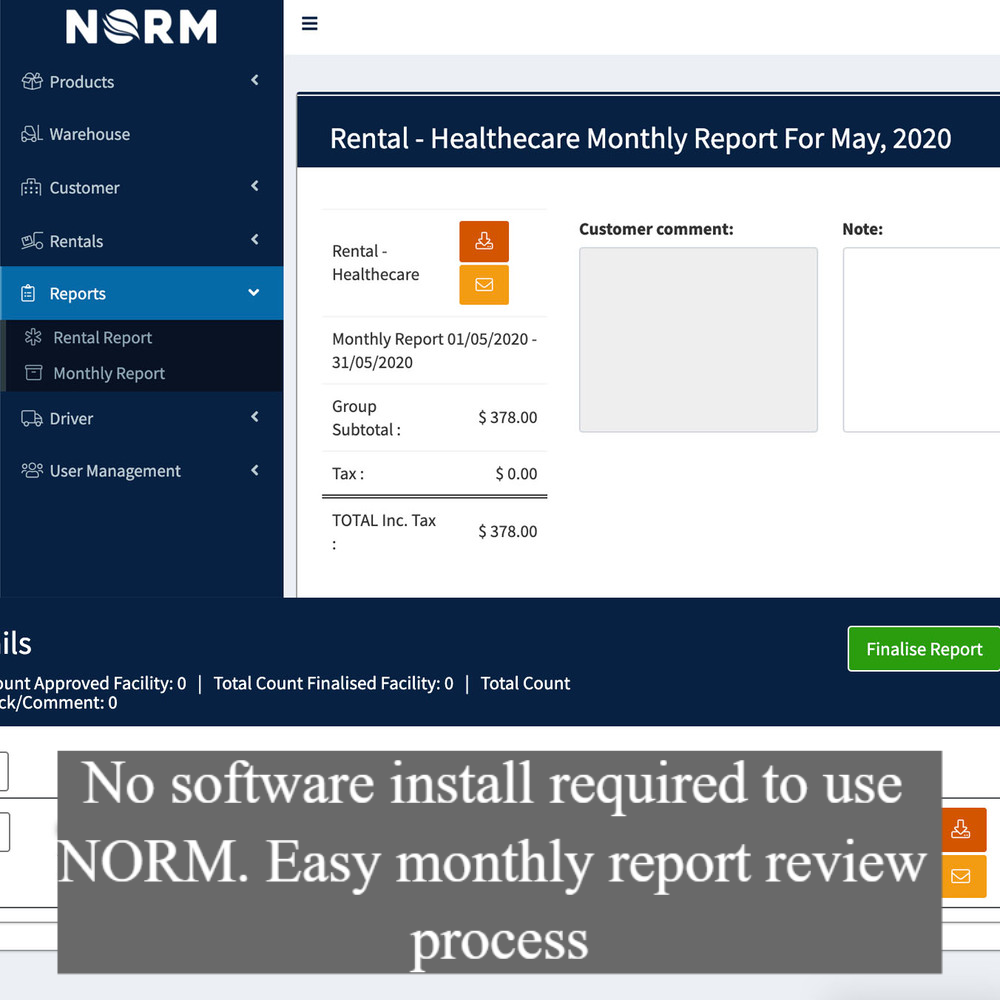This screenshot has width=1000, height=1000.
Task: Toggle the hamburger sidebar menu icon
Action: pos(310,24)
